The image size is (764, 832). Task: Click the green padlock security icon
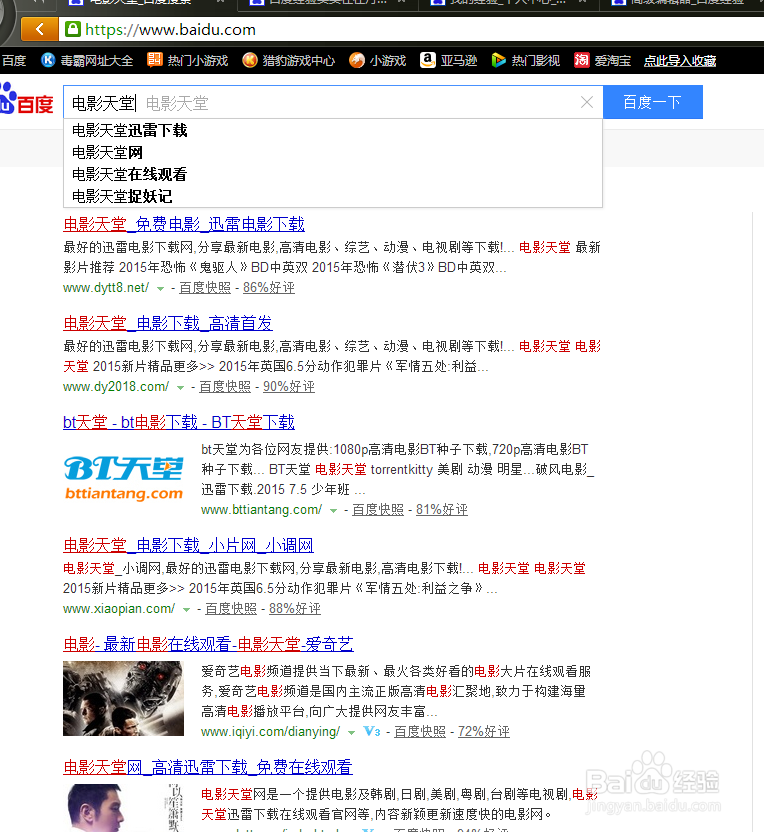(x=73, y=29)
